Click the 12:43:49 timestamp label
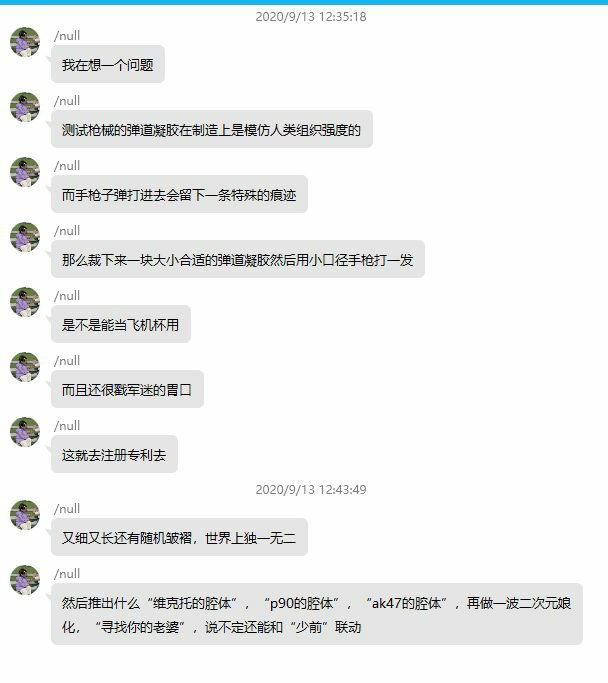 [x=311, y=490]
